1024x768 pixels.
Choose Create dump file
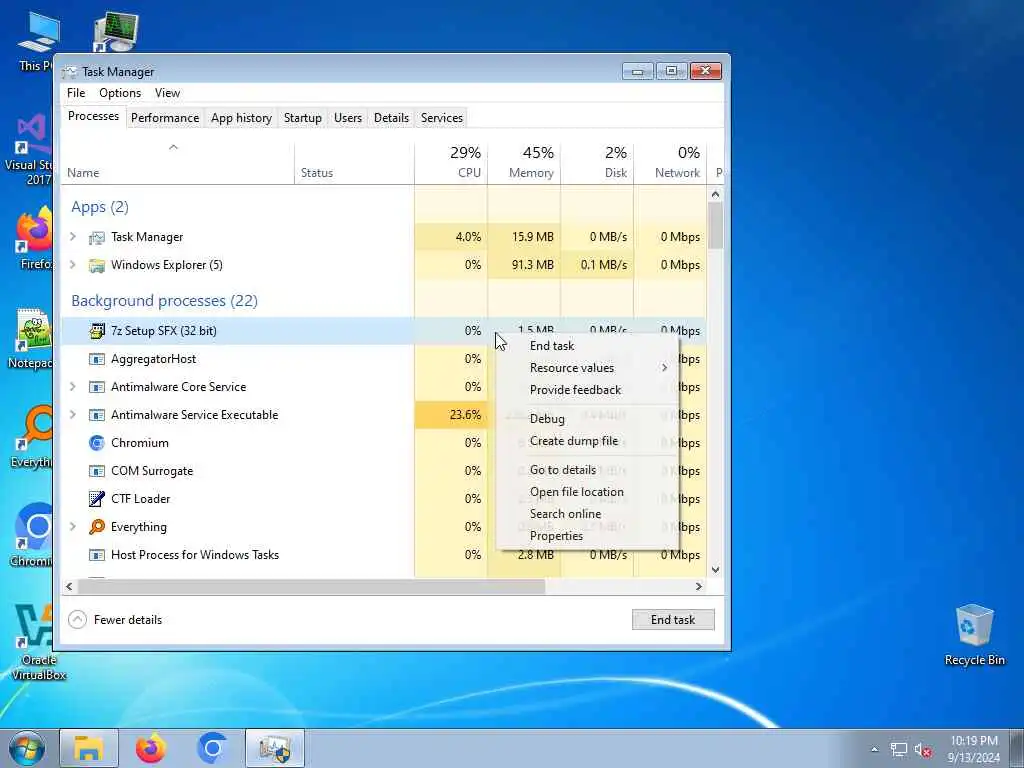pyautogui.click(x=587, y=441)
